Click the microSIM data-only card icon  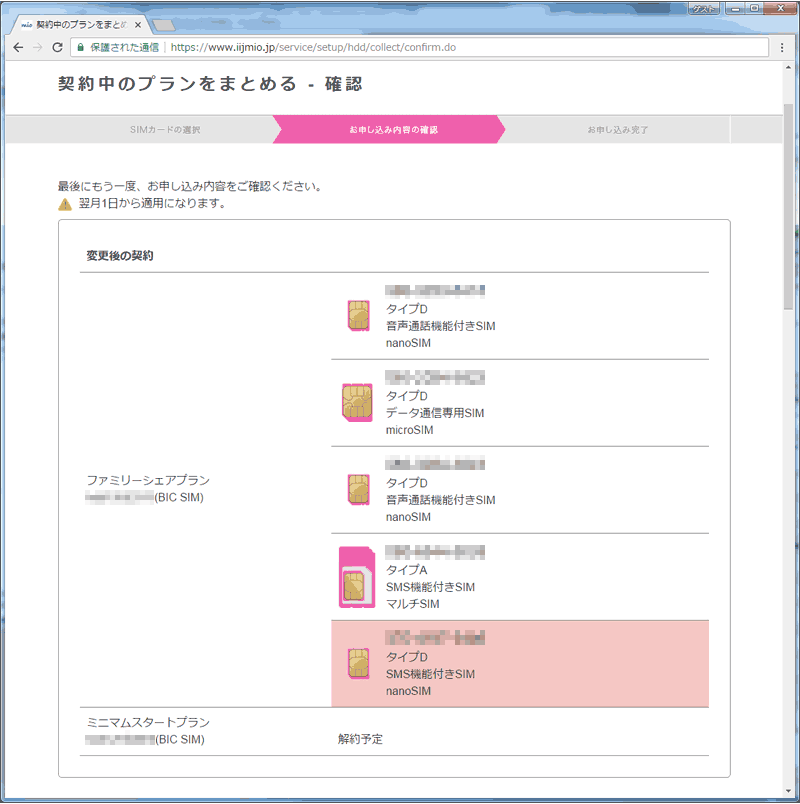(x=357, y=402)
